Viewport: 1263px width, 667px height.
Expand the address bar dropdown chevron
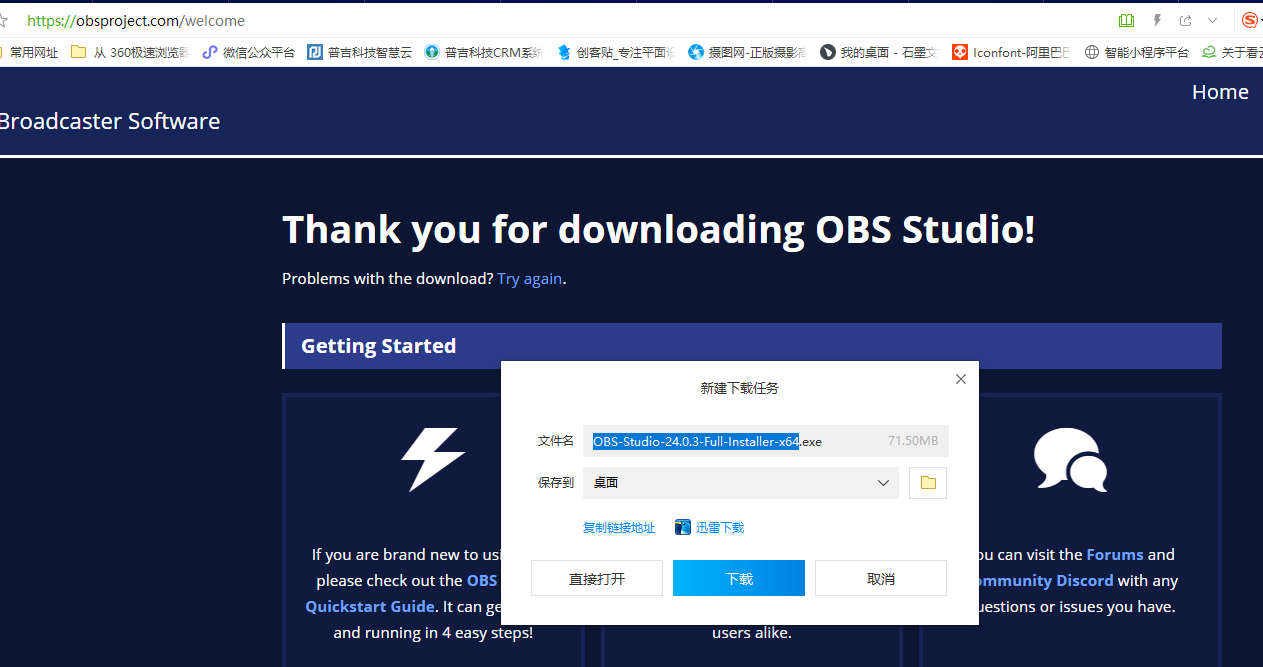pos(1212,20)
